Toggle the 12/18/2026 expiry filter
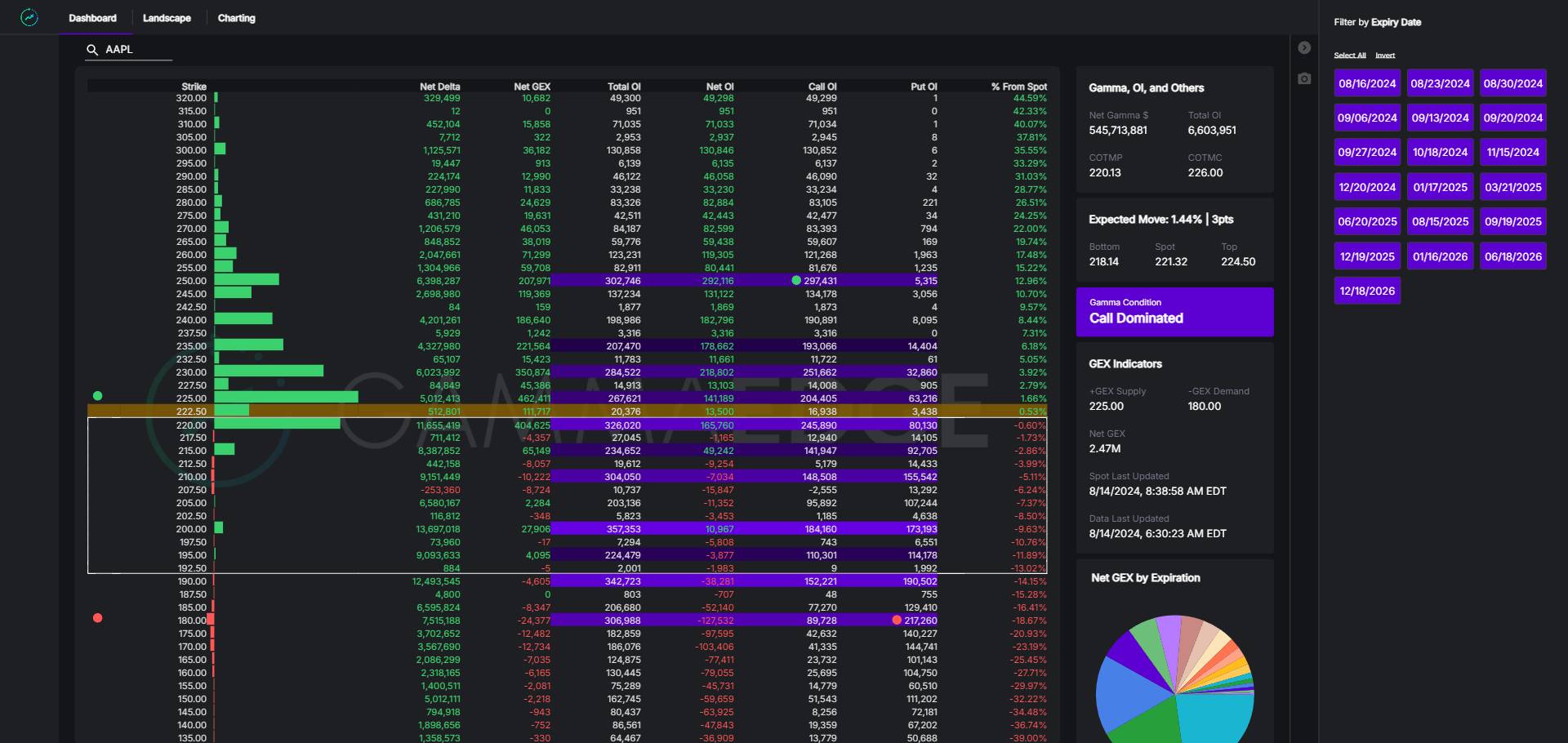1568x743 pixels. tap(1367, 291)
